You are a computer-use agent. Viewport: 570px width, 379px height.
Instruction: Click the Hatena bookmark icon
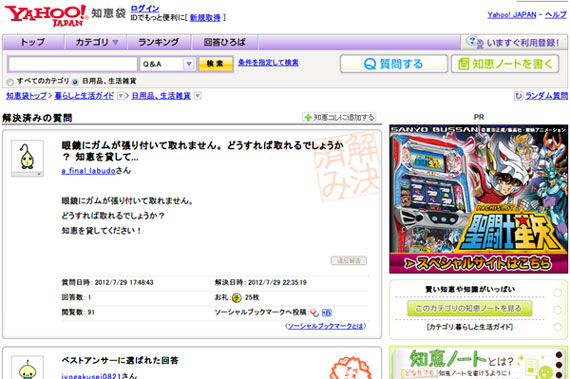[x=326, y=313]
